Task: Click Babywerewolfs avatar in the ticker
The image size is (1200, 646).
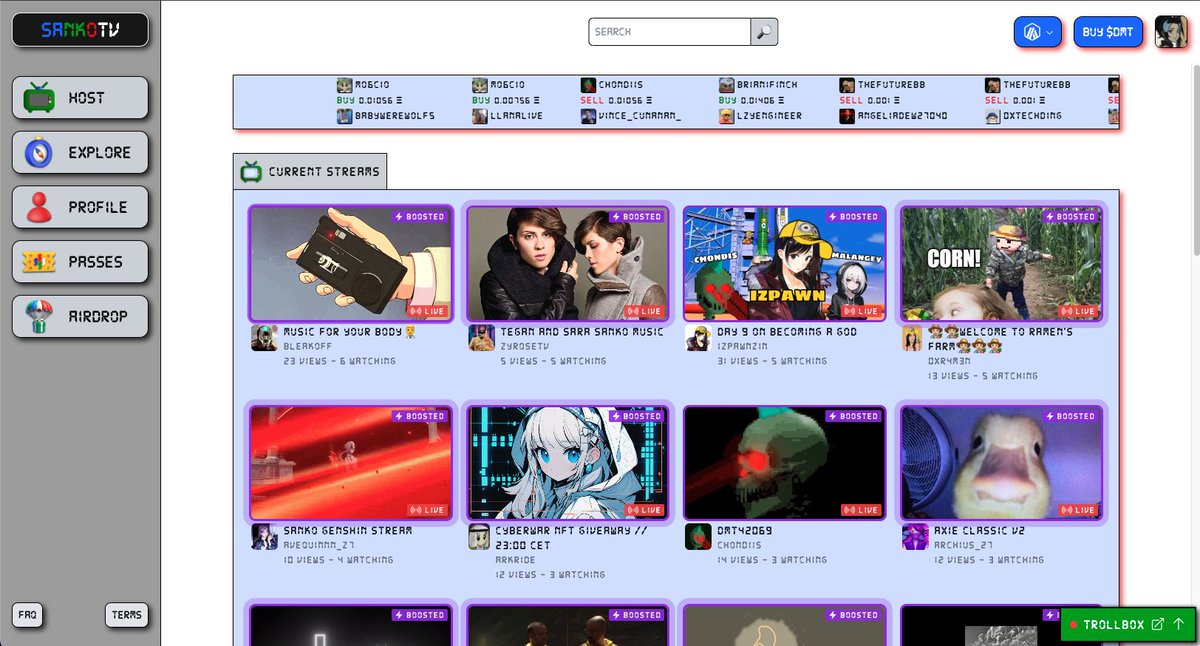Action: tap(345, 116)
